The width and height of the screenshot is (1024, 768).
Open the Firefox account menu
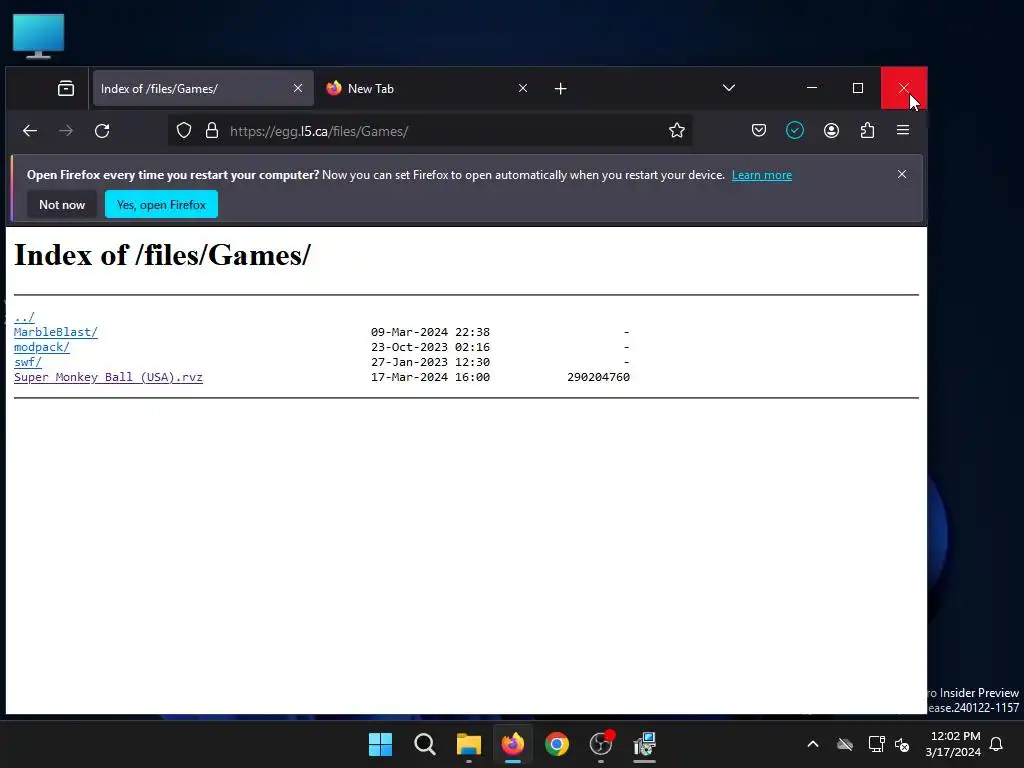pos(831,131)
